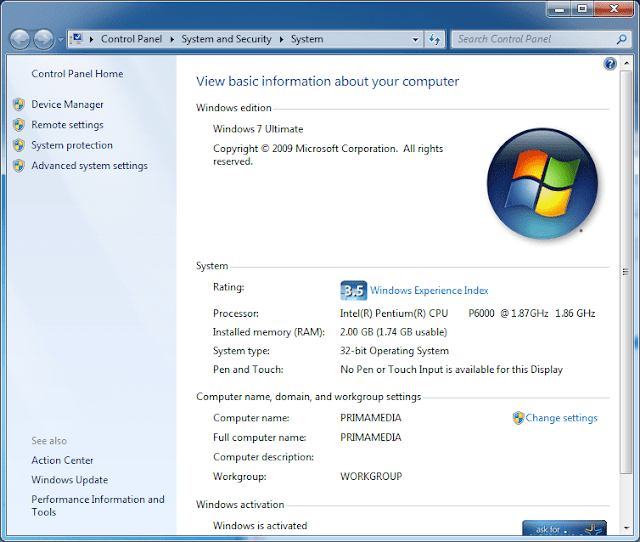Open Device Manager link
This screenshot has height=542, width=640.
[67, 104]
